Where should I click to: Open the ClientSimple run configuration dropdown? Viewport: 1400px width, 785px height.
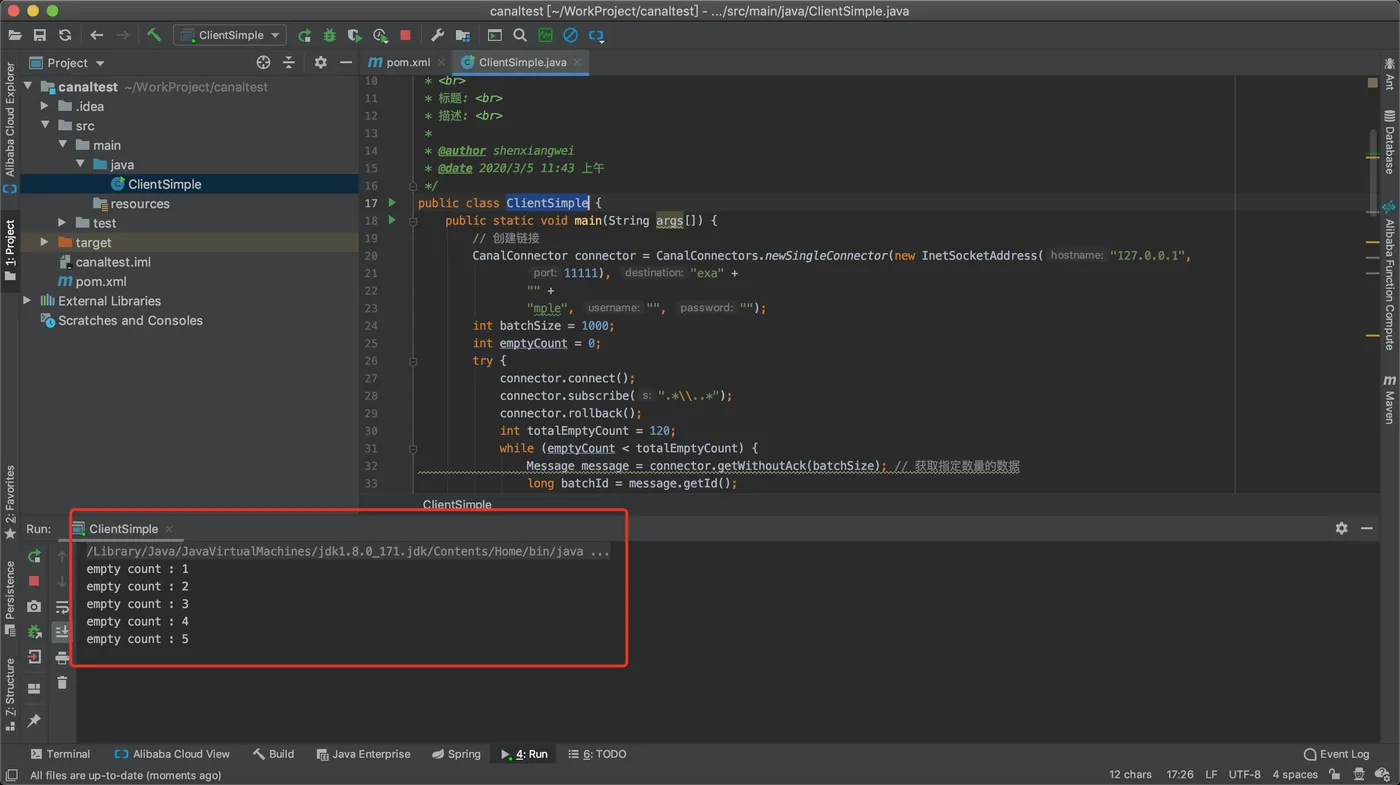click(x=229, y=35)
